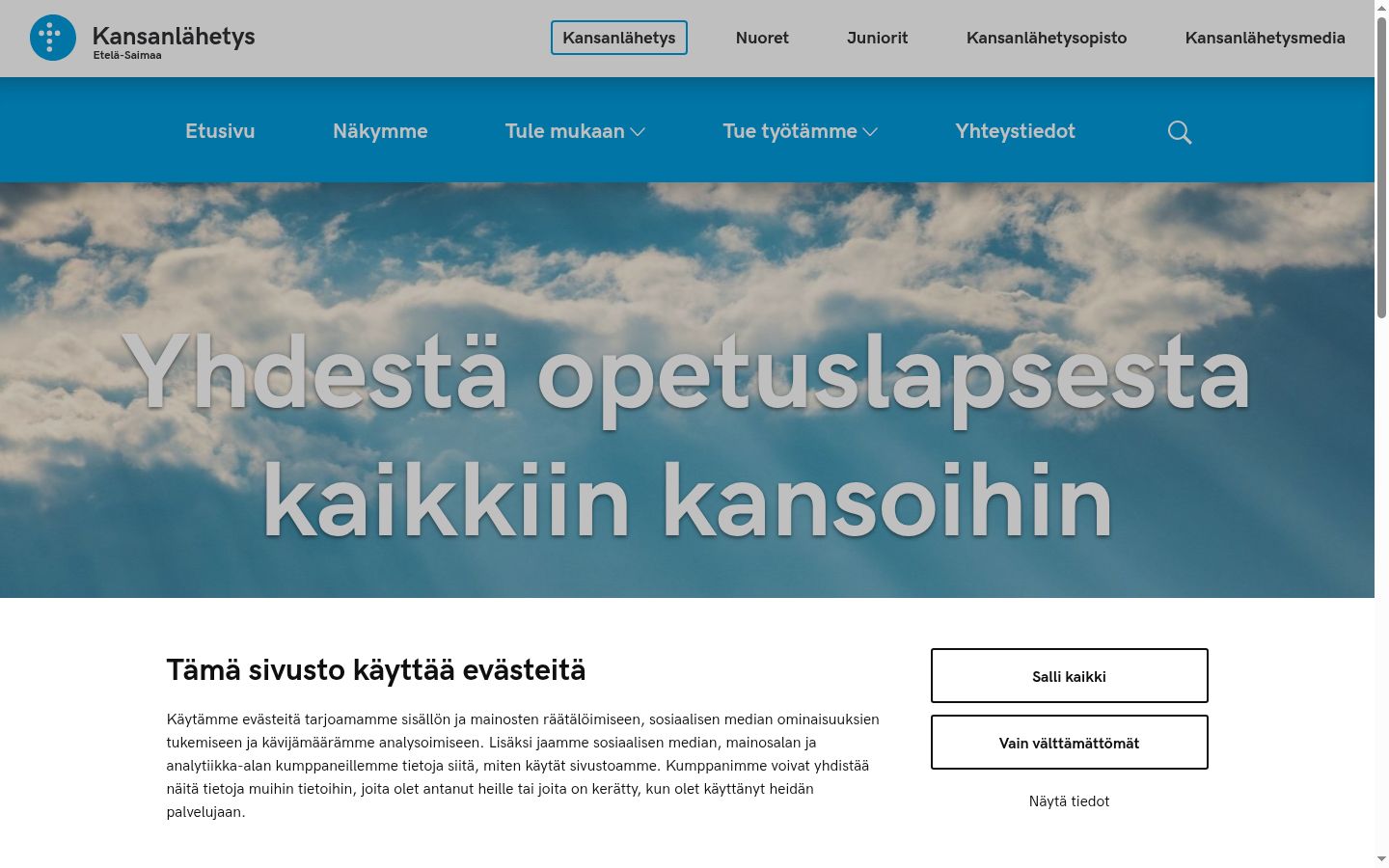1389x868 pixels.
Task: Click the Kansanlähetys Etelä-Saimaa site title
Action: (174, 41)
